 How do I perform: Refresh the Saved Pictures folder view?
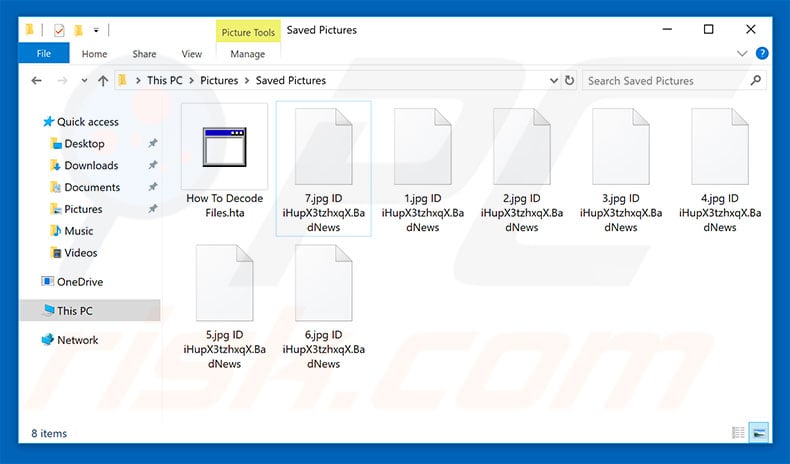click(569, 81)
